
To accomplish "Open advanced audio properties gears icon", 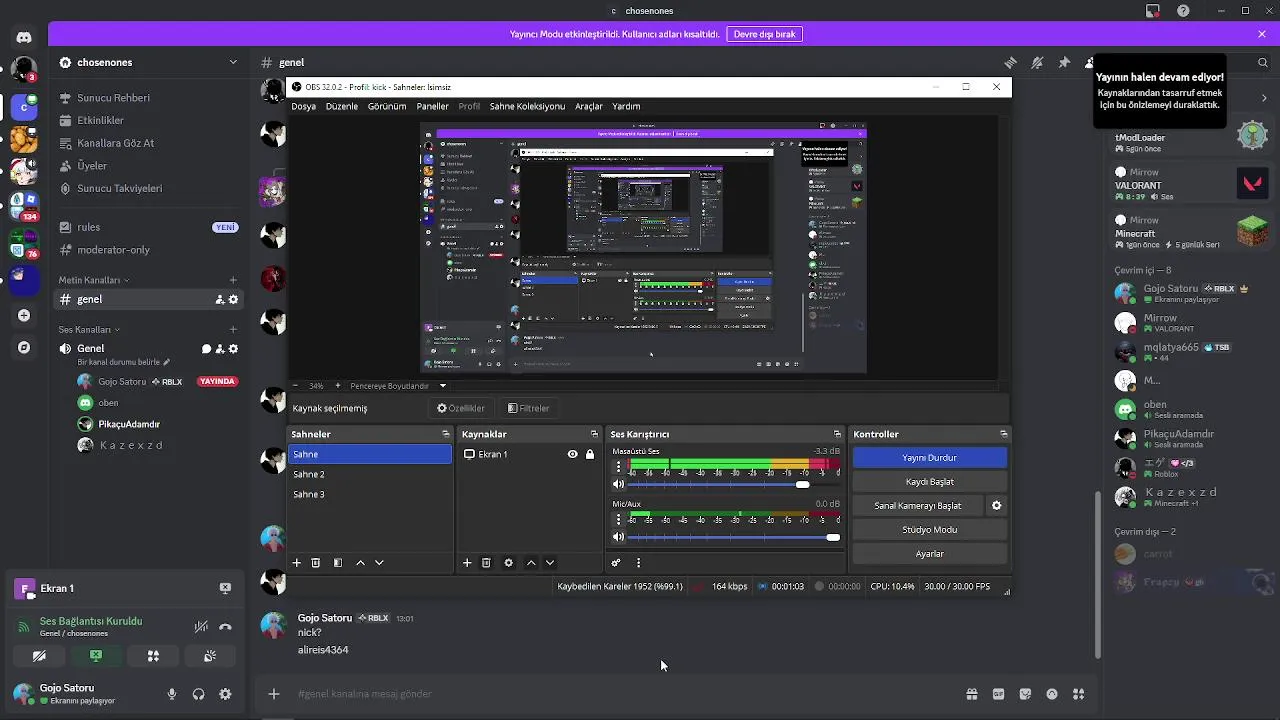I will pyautogui.click(x=616, y=563).
